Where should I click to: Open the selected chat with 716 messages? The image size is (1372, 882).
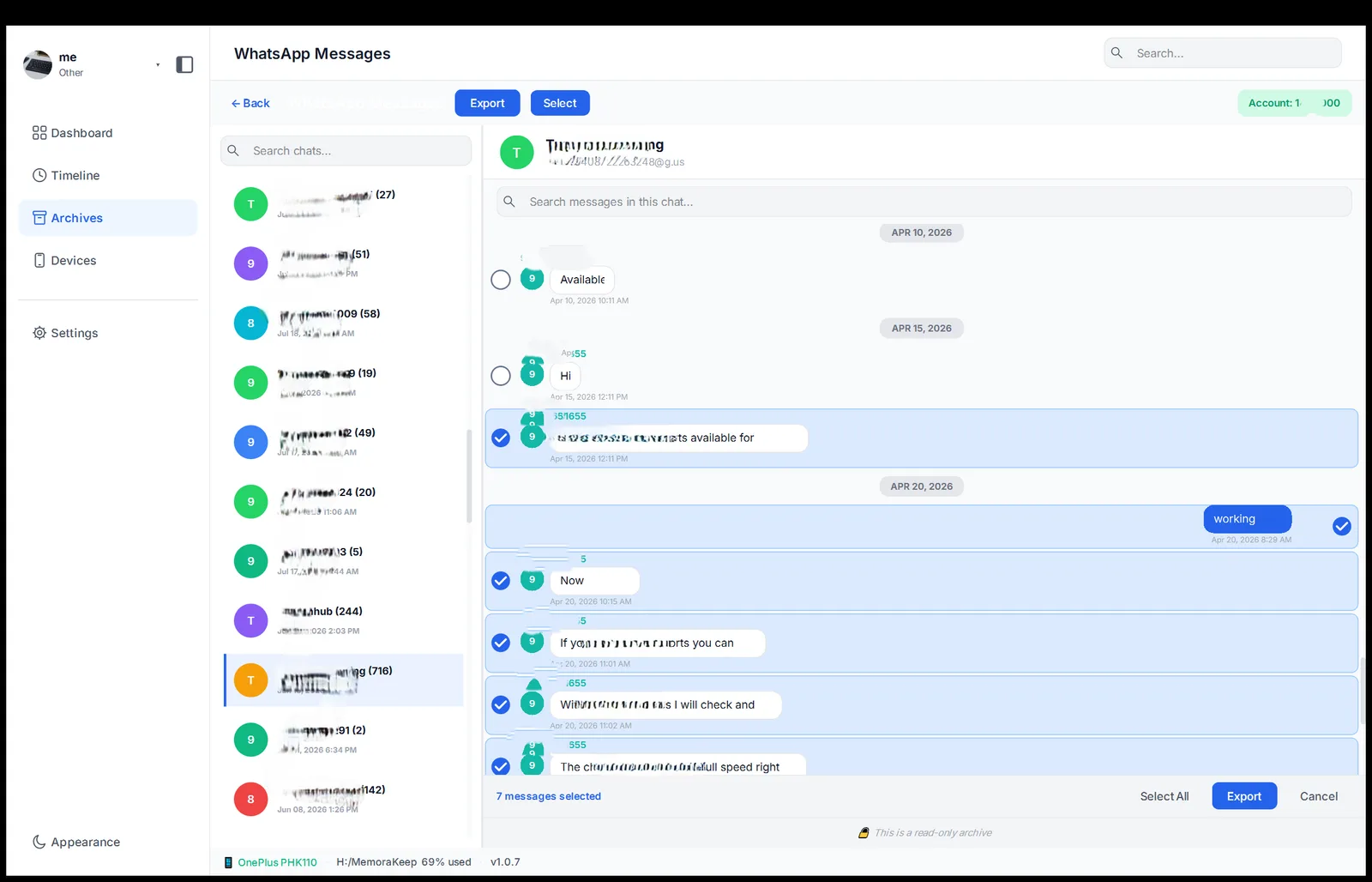[x=344, y=680]
